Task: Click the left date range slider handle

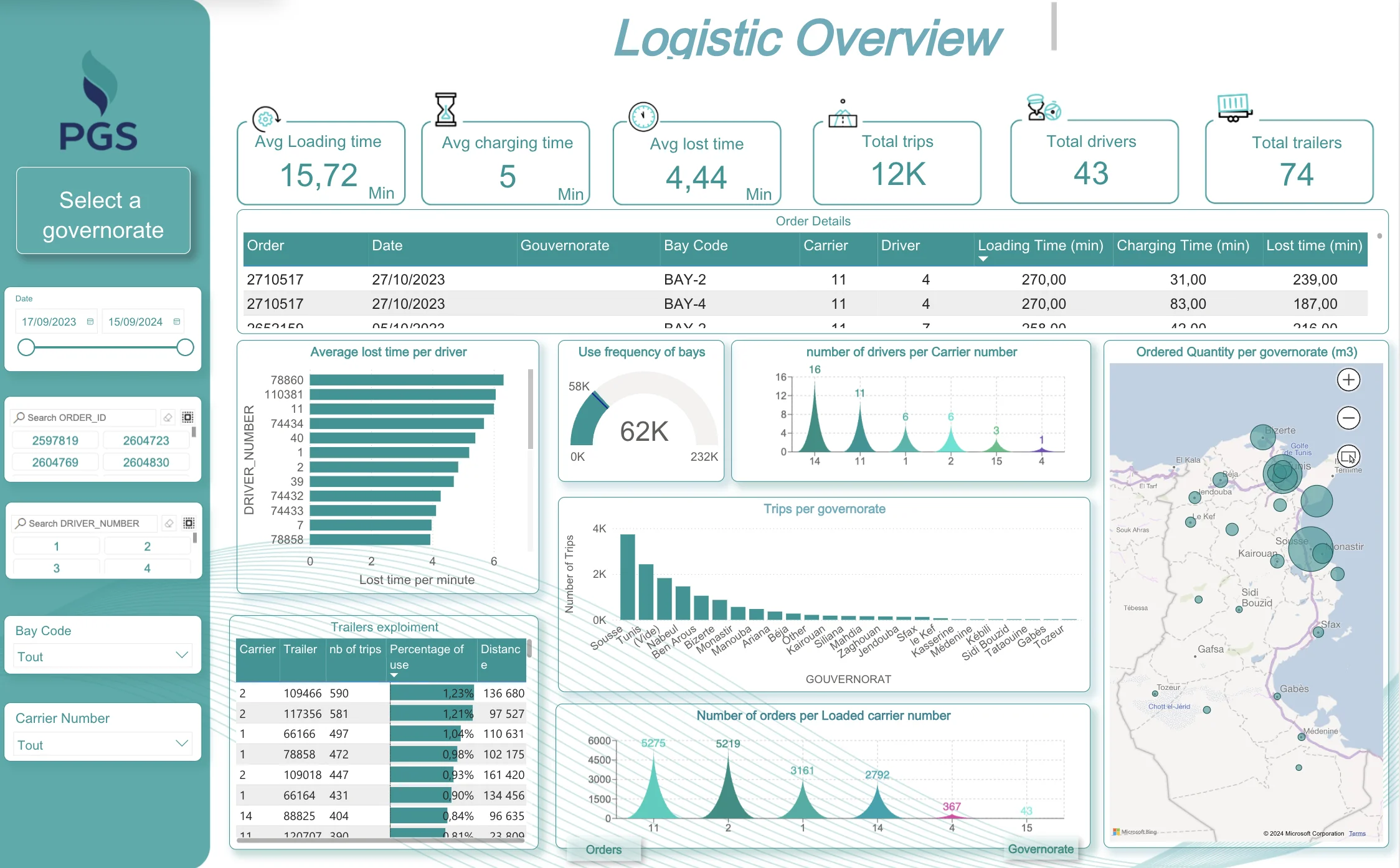Action: tap(26, 347)
